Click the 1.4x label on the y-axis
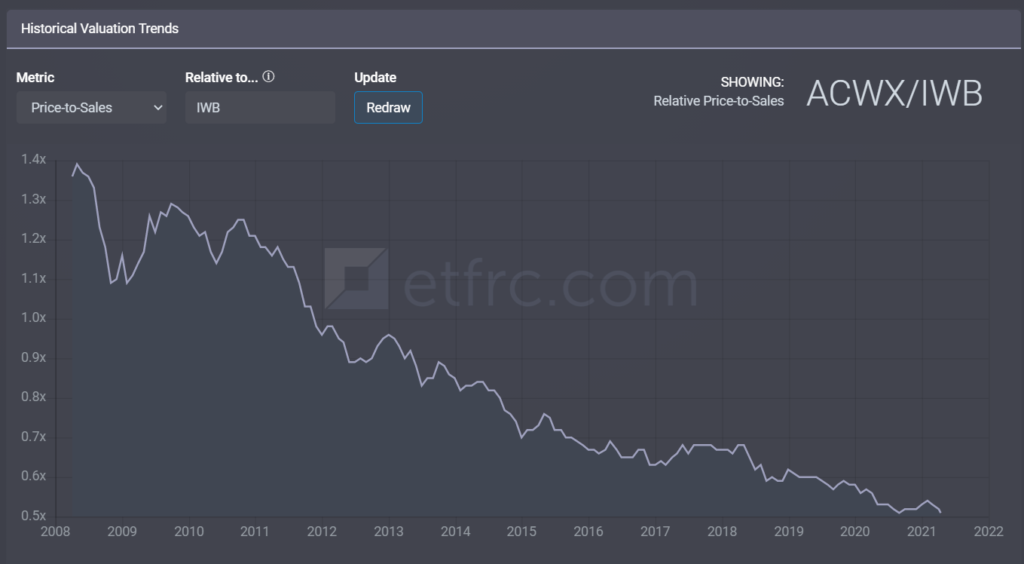 (33, 159)
